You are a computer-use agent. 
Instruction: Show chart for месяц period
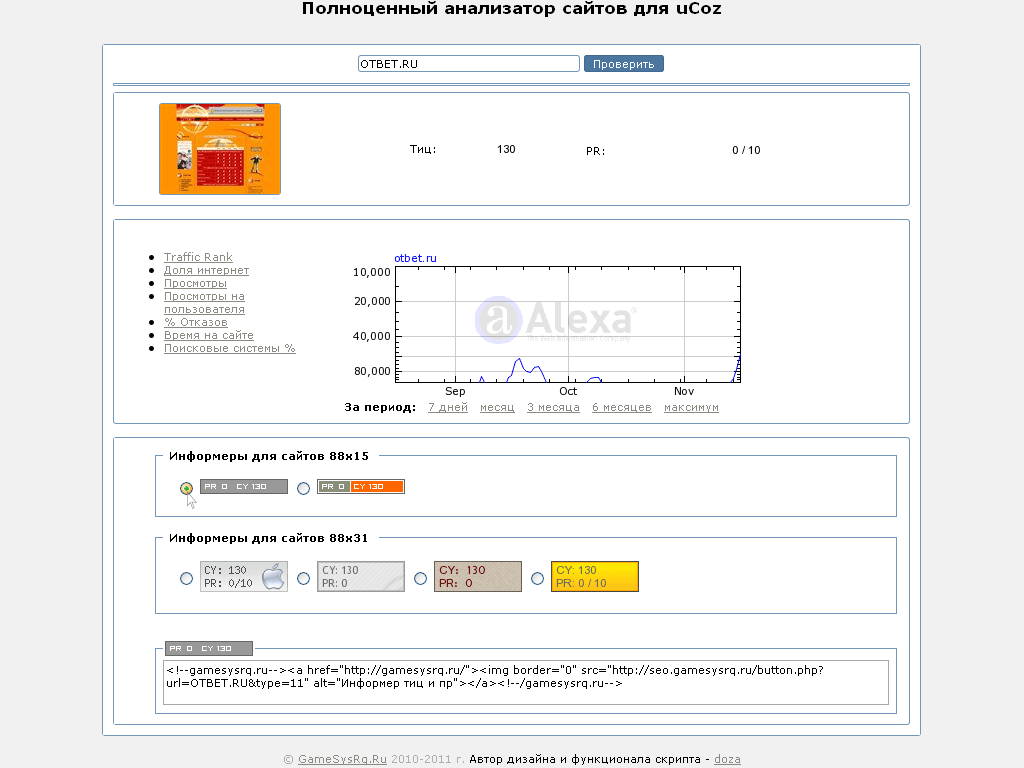point(497,408)
